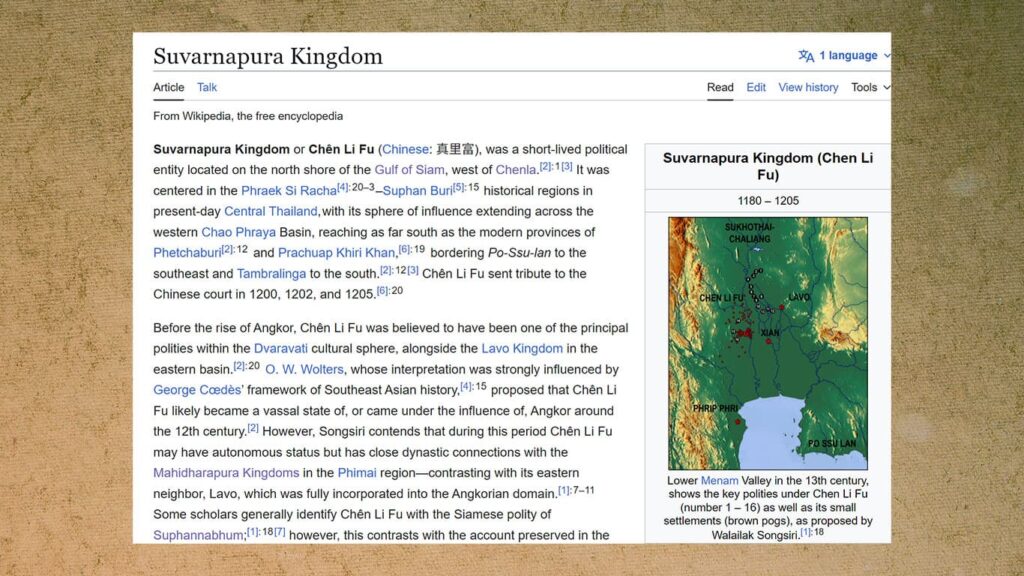Open the Lower Menam Valley map image
Viewport: 1024px width, 576px height.
tap(768, 343)
